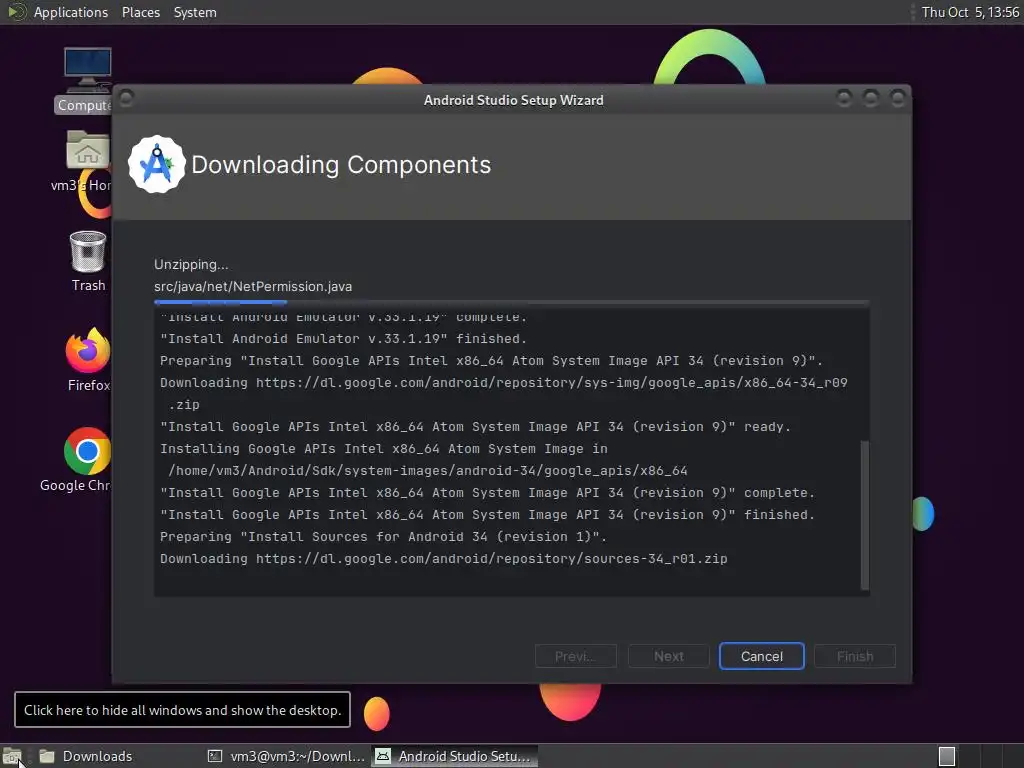The height and width of the screenshot is (768, 1024).
Task: Switch to the Downloads taskbar window
Action: pos(86,756)
